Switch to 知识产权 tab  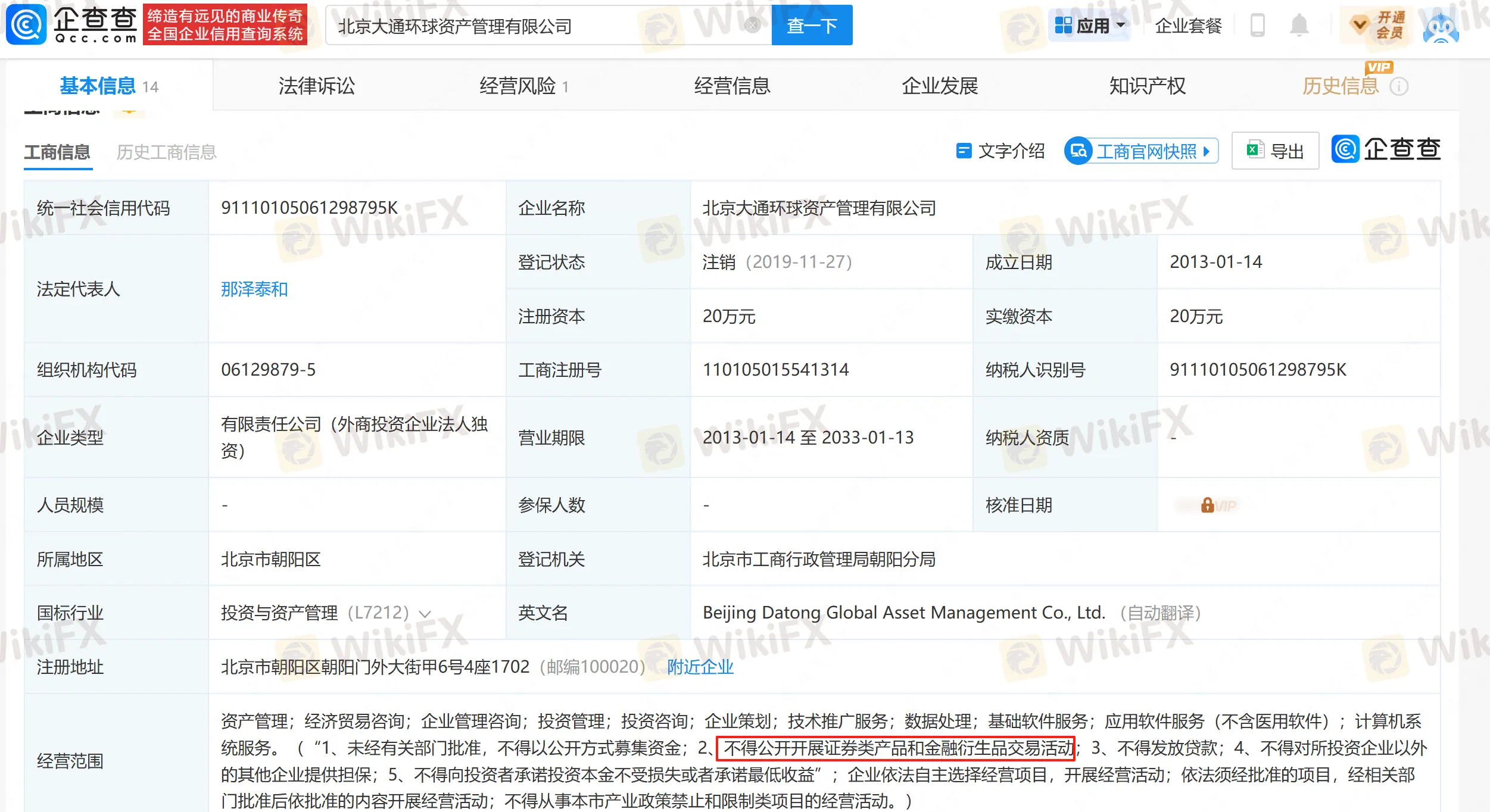coord(1148,86)
